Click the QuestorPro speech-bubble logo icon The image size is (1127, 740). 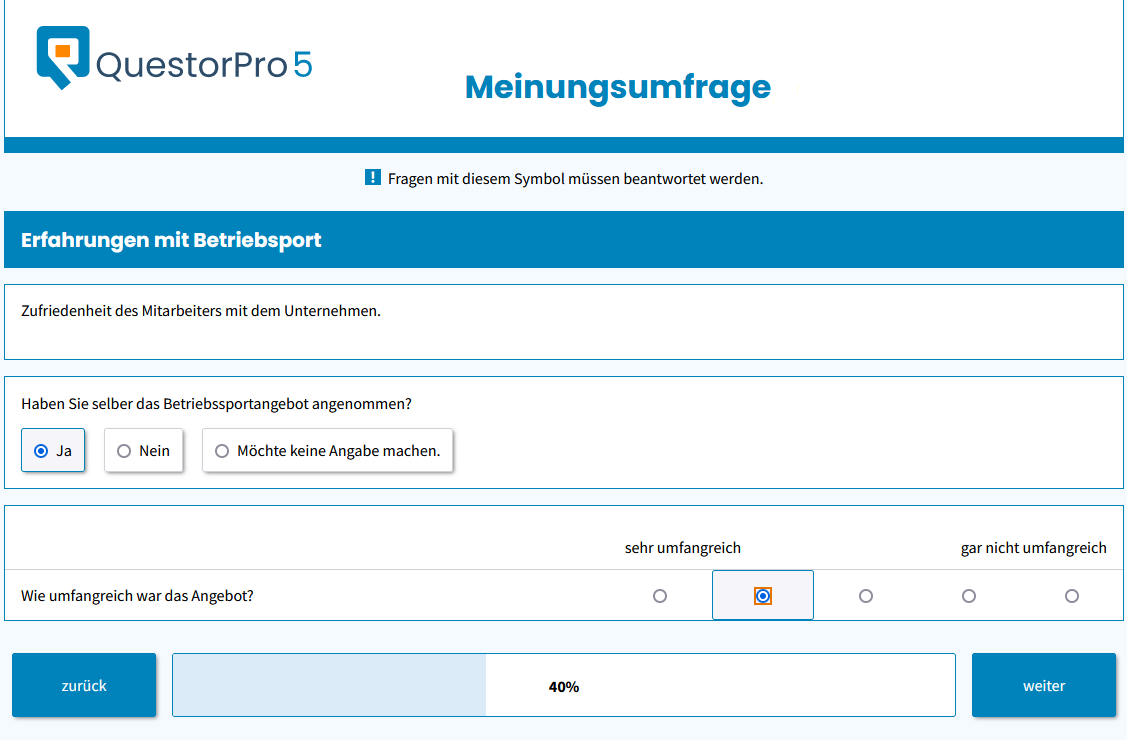point(63,57)
